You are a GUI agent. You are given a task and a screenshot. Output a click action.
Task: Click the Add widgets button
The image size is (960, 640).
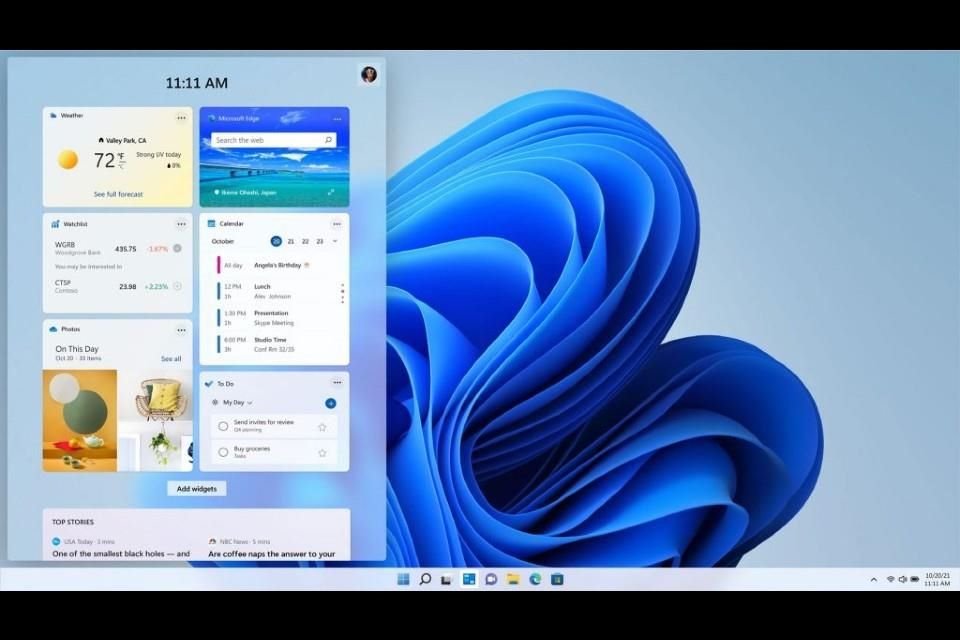pyautogui.click(x=196, y=488)
